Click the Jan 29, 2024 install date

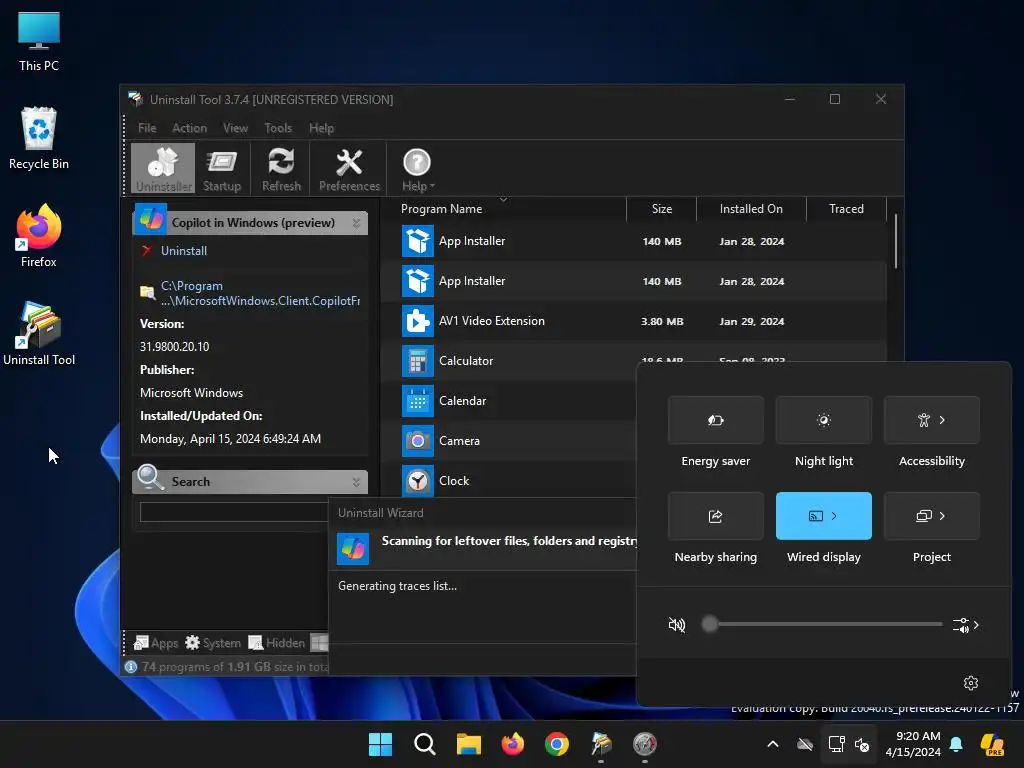752,321
